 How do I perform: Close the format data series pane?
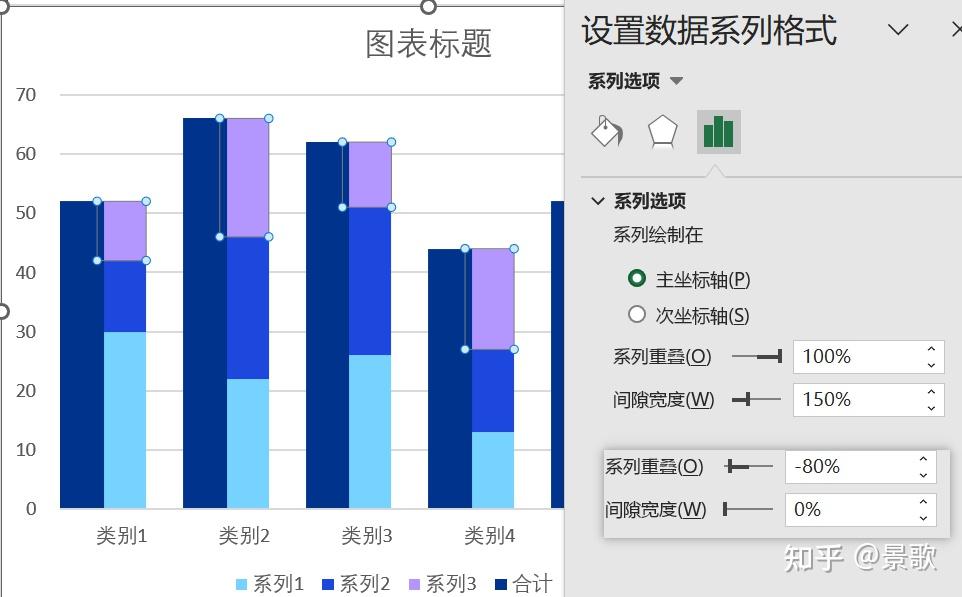click(x=957, y=27)
